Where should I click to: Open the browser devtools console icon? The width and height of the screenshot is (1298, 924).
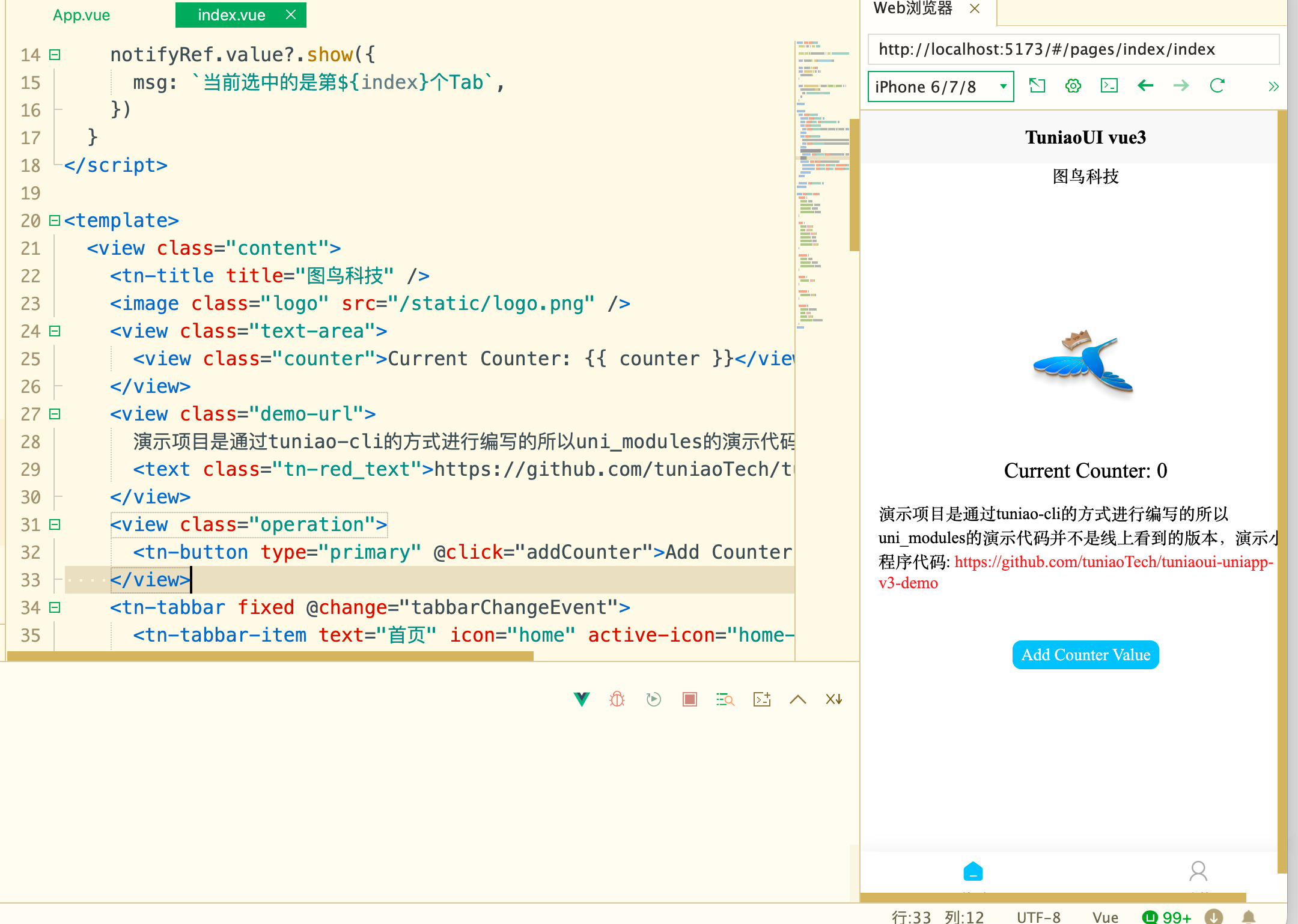(x=1109, y=86)
